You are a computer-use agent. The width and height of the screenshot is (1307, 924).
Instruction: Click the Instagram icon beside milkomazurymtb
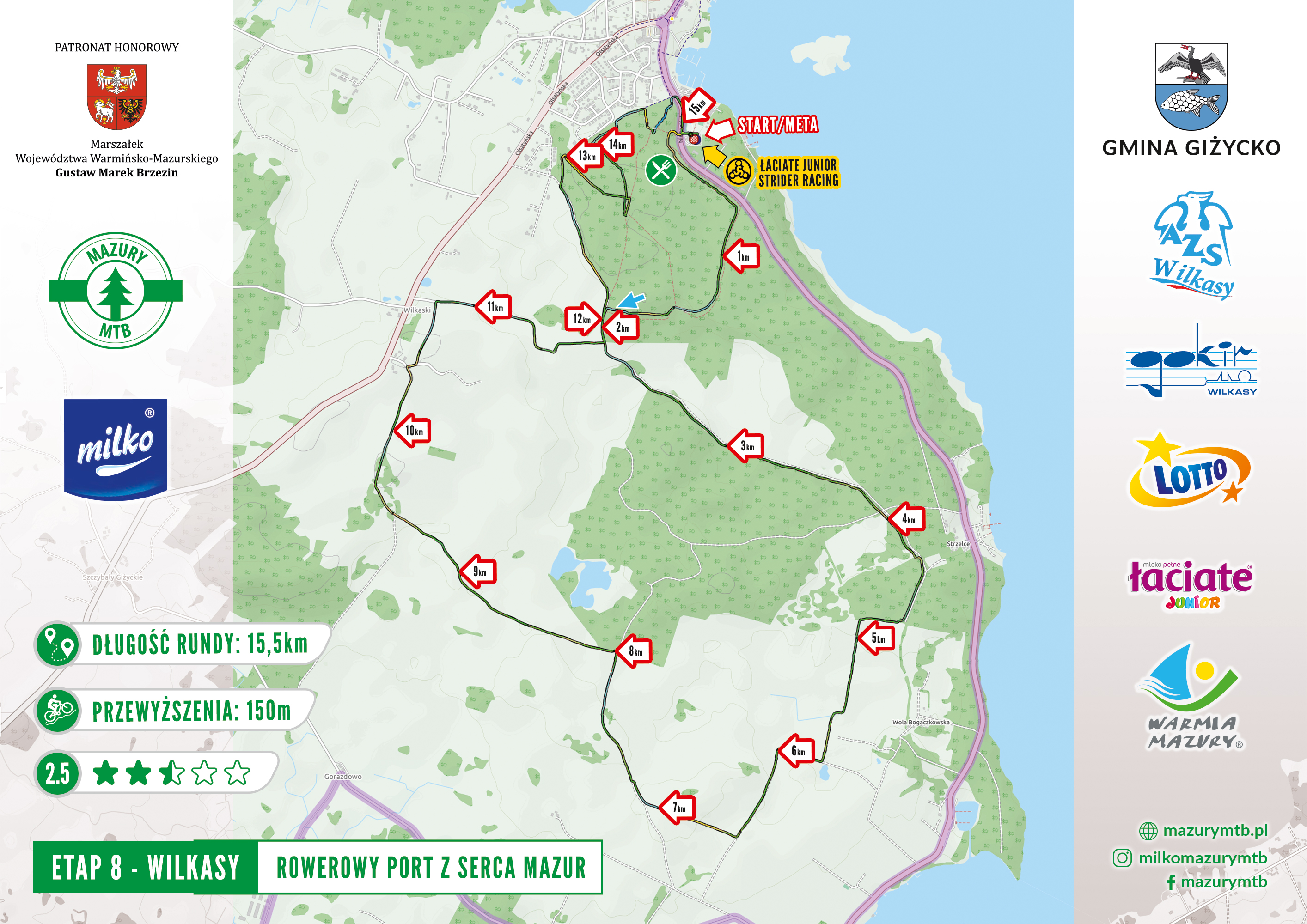(x=1121, y=857)
